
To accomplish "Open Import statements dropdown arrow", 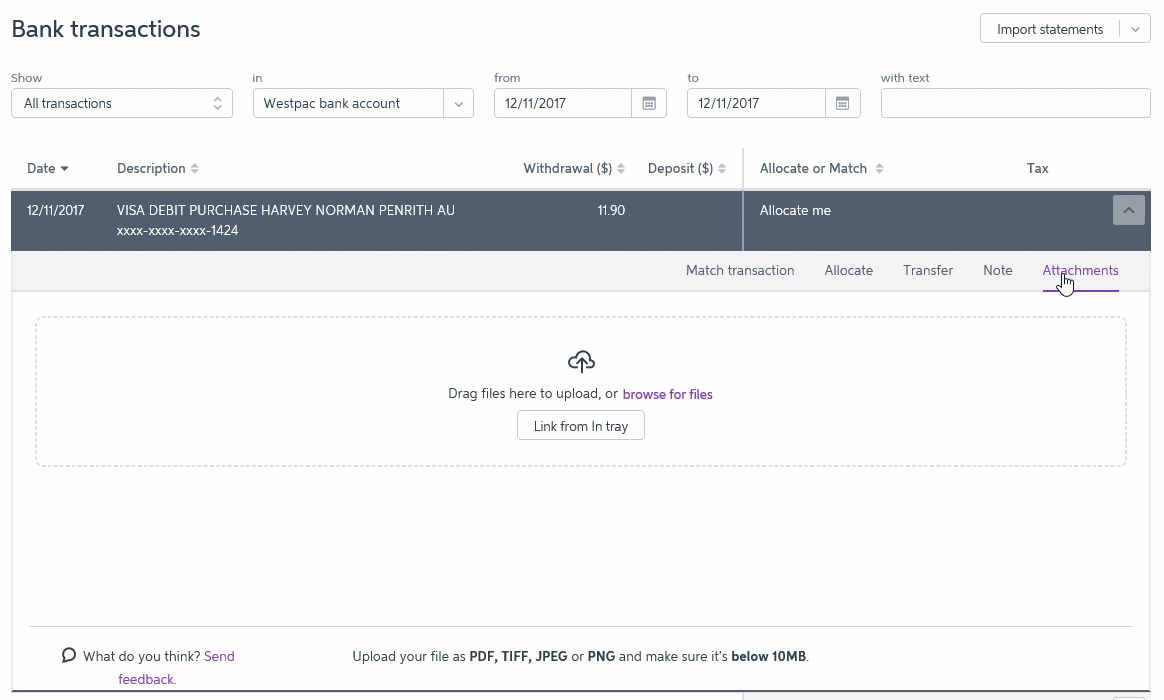I will 1134,29.
